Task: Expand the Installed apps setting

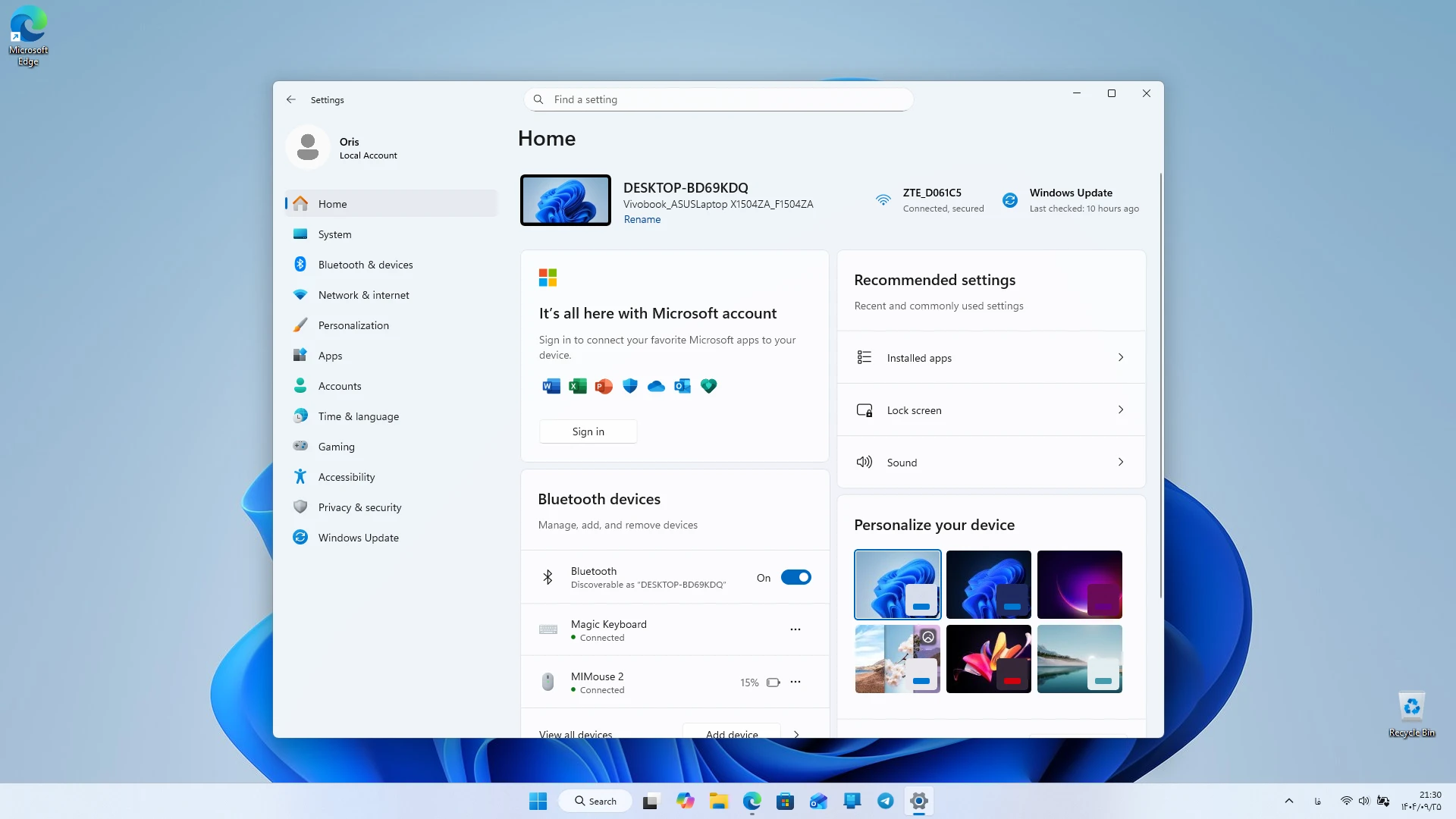Action: (991, 357)
